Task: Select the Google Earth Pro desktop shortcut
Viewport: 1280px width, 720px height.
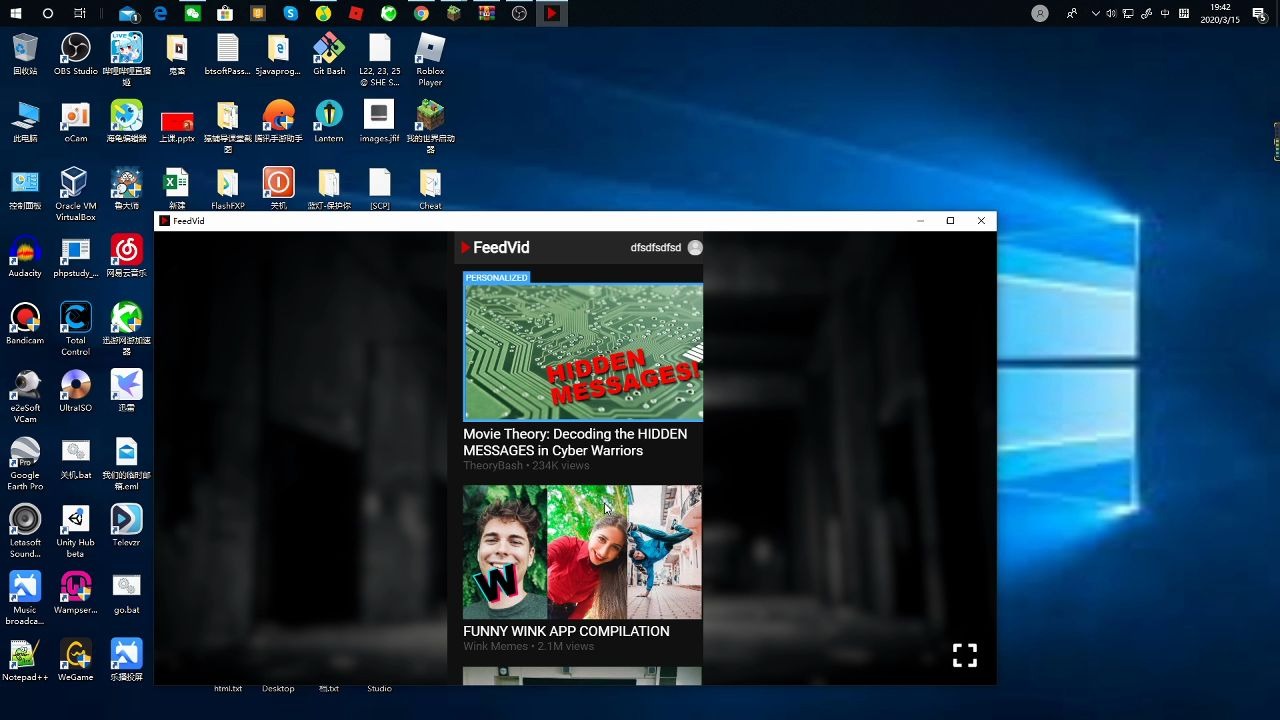Action: pyautogui.click(x=25, y=464)
